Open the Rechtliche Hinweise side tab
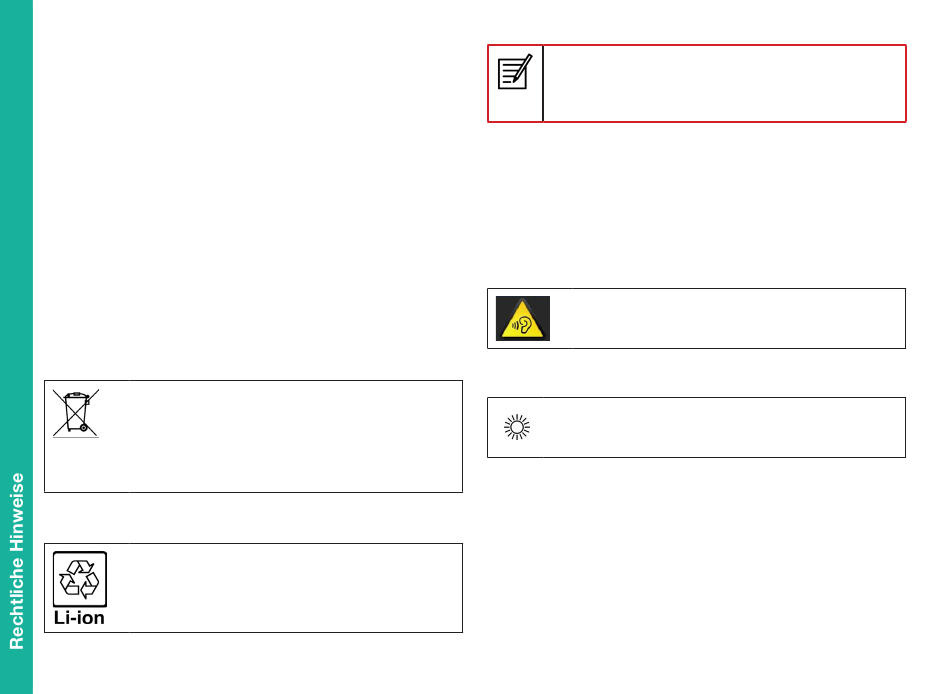This screenshot has height=694, width=950. pos(16,561)
